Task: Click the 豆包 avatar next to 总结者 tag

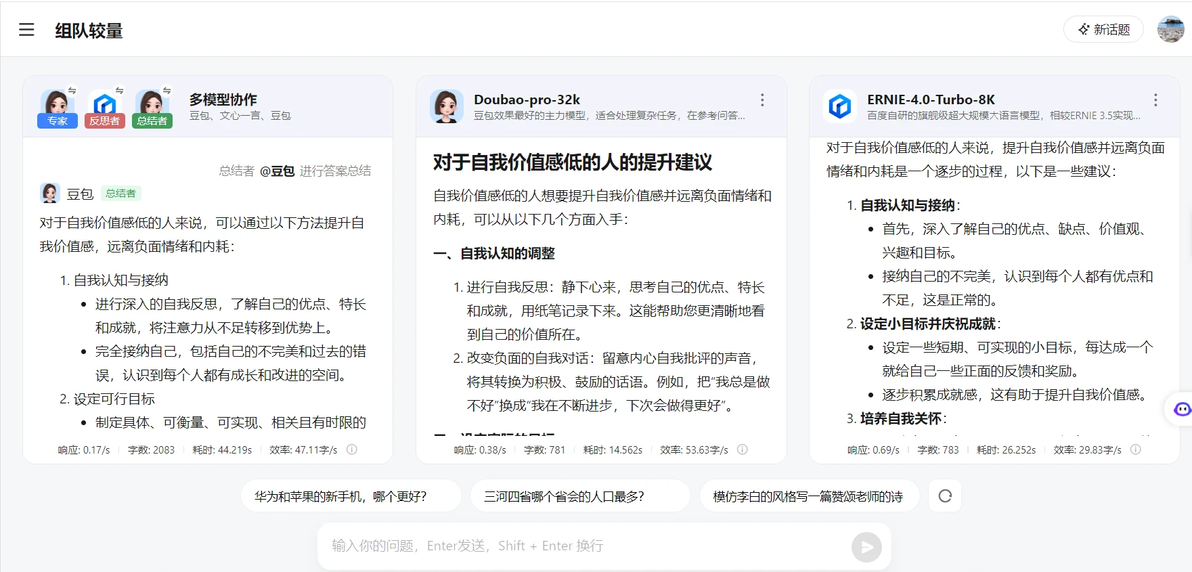Action: [x=50, y=193]
